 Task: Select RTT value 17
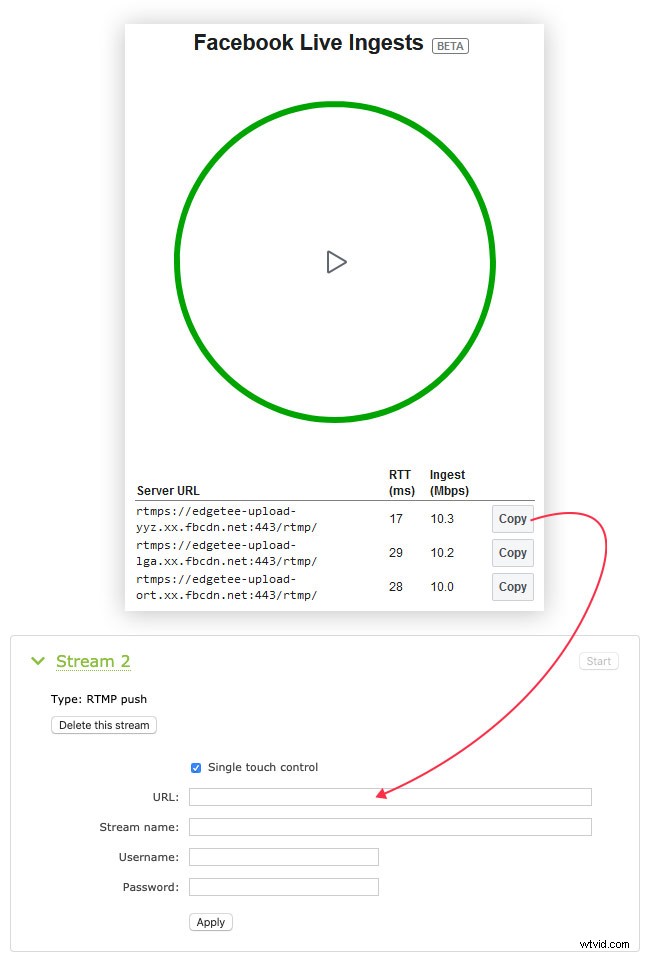(396, 519)
